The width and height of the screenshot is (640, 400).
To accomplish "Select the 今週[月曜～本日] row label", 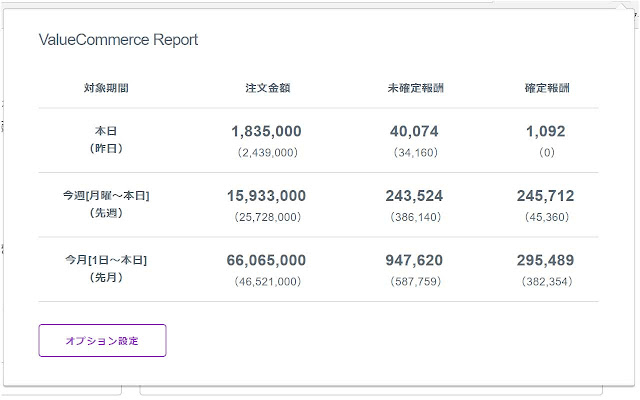I will (106, 196).
